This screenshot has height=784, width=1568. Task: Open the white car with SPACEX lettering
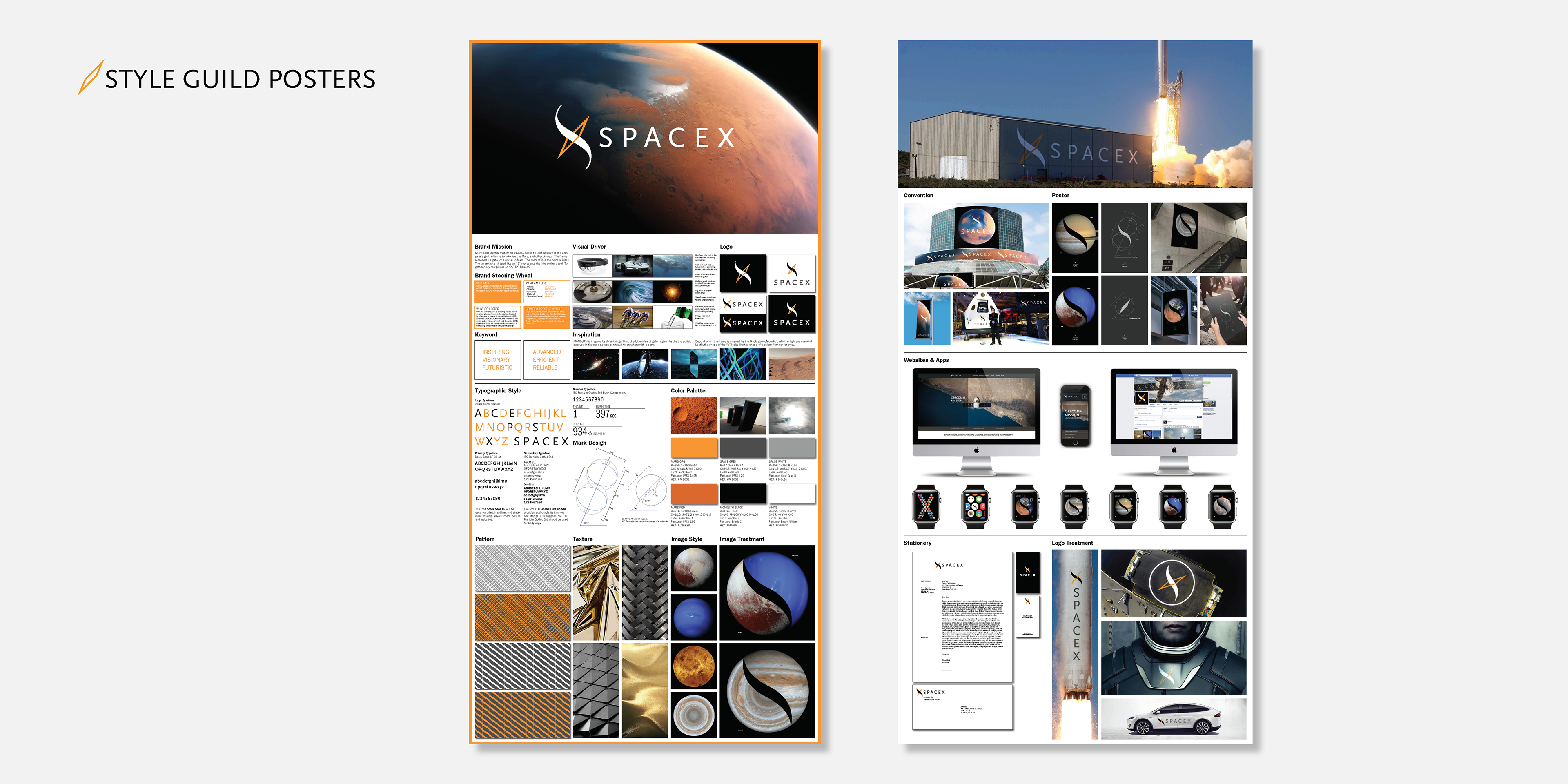[1174, 719]
